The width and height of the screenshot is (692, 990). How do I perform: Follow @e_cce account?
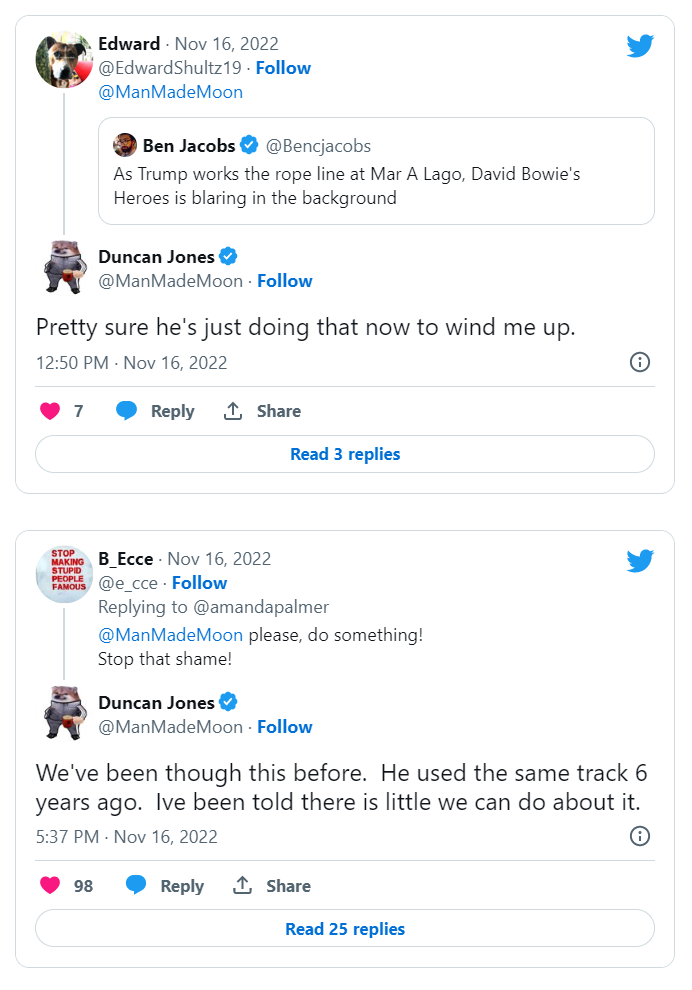pyautogui.click(x=199, y=583)
